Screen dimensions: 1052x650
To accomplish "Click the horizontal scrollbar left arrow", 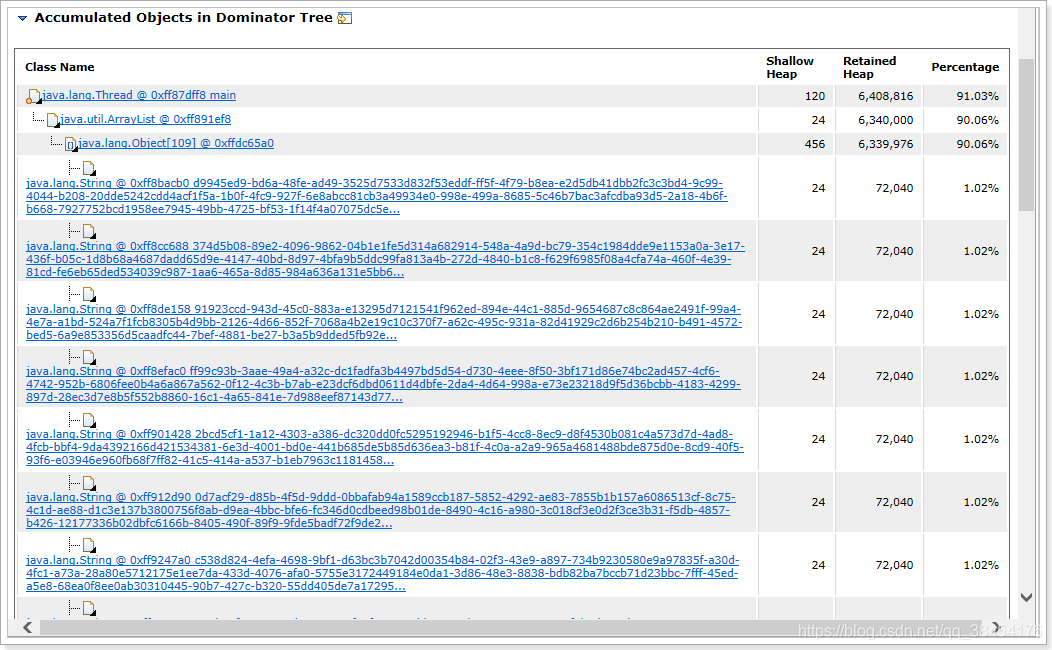I will tap(28, 627).
